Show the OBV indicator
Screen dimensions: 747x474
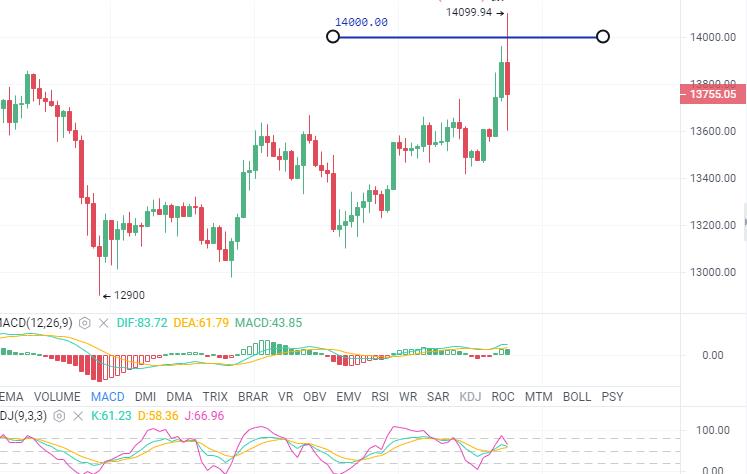click(x=314, y=397)
